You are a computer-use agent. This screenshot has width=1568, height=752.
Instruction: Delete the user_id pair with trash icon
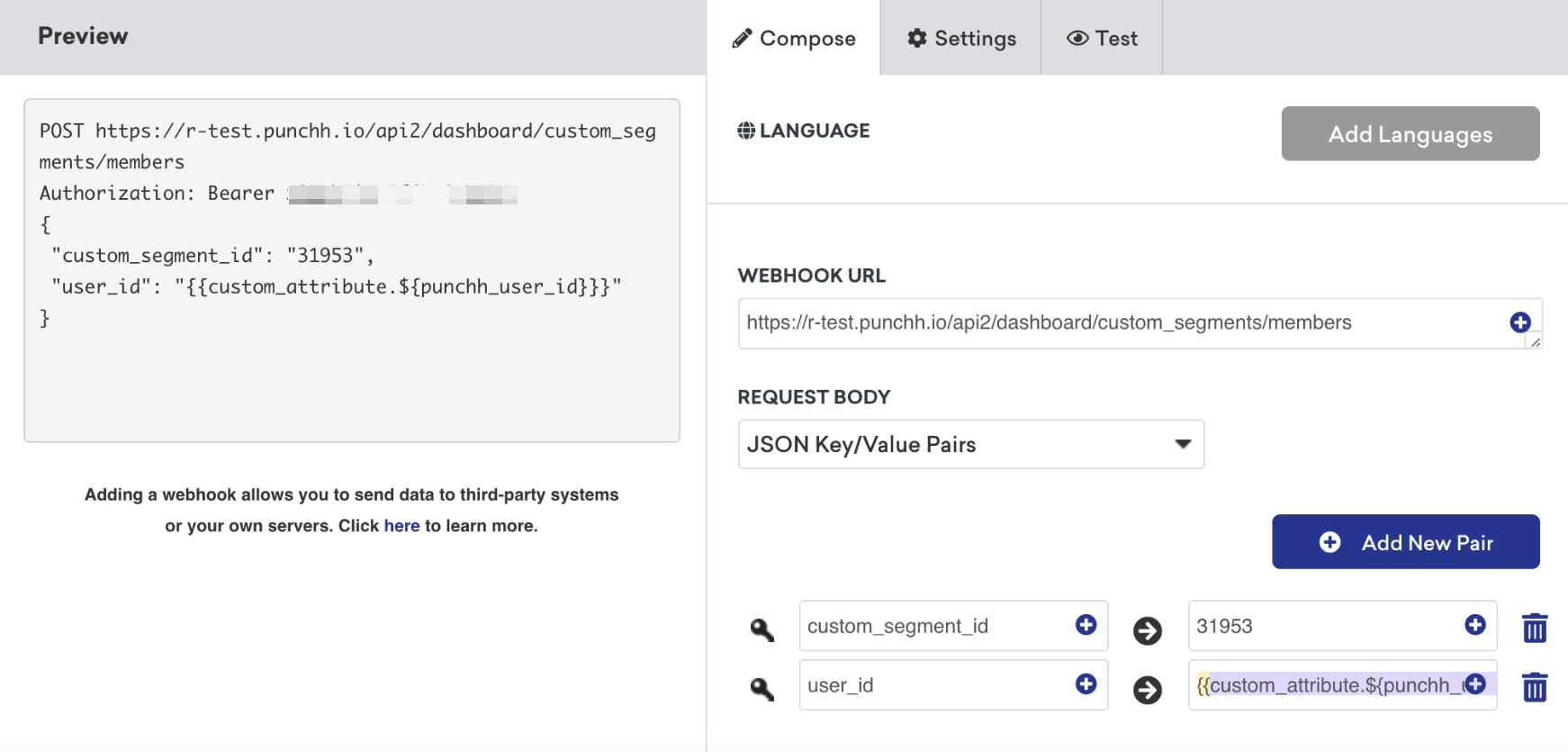point(1535,687)
